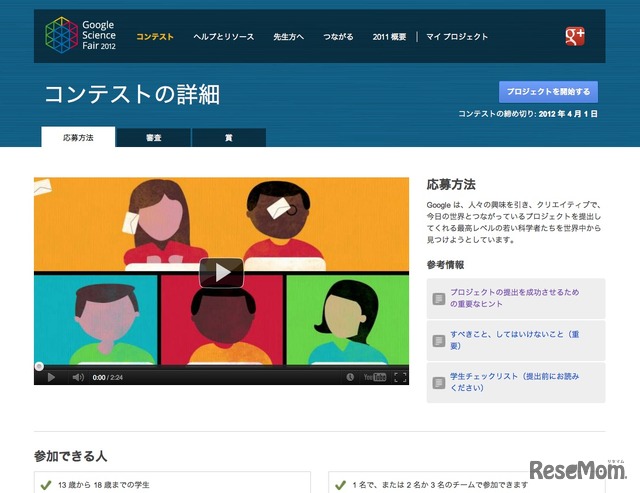
Task: Select the 応募方法 tab
Action: point(78,137)
